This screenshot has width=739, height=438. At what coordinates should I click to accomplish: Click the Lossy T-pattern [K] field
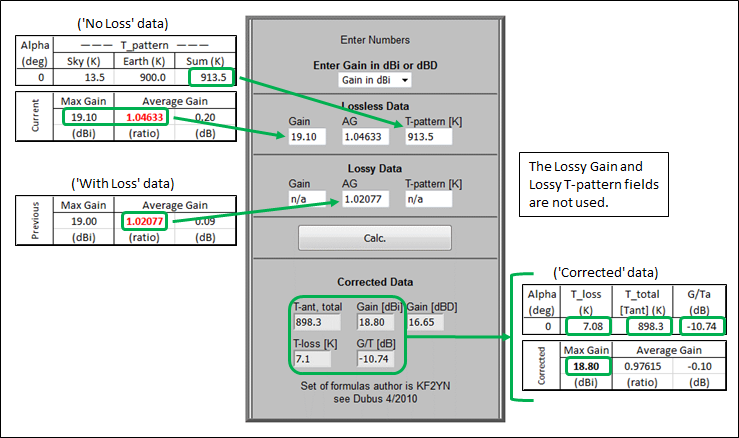pyautogui.click(x=429, y=199)
